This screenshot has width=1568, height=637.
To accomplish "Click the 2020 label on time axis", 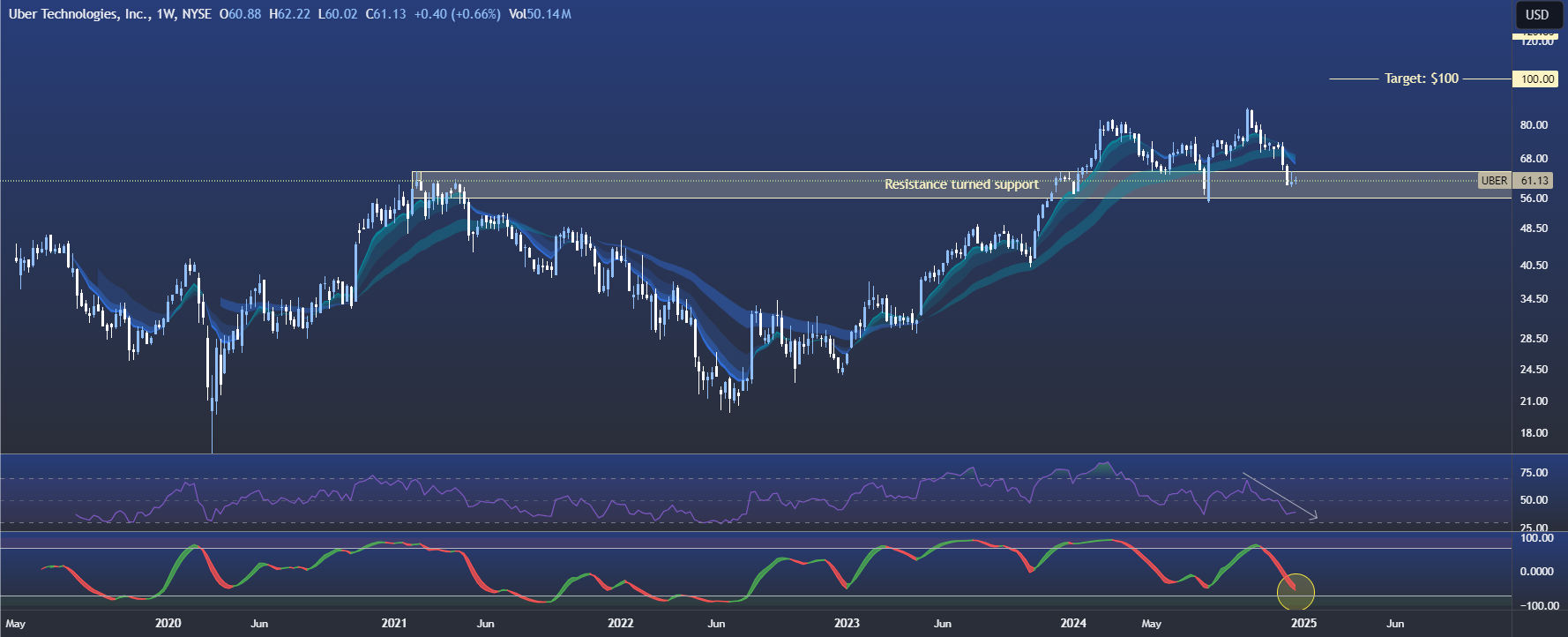I will (168, 623).
